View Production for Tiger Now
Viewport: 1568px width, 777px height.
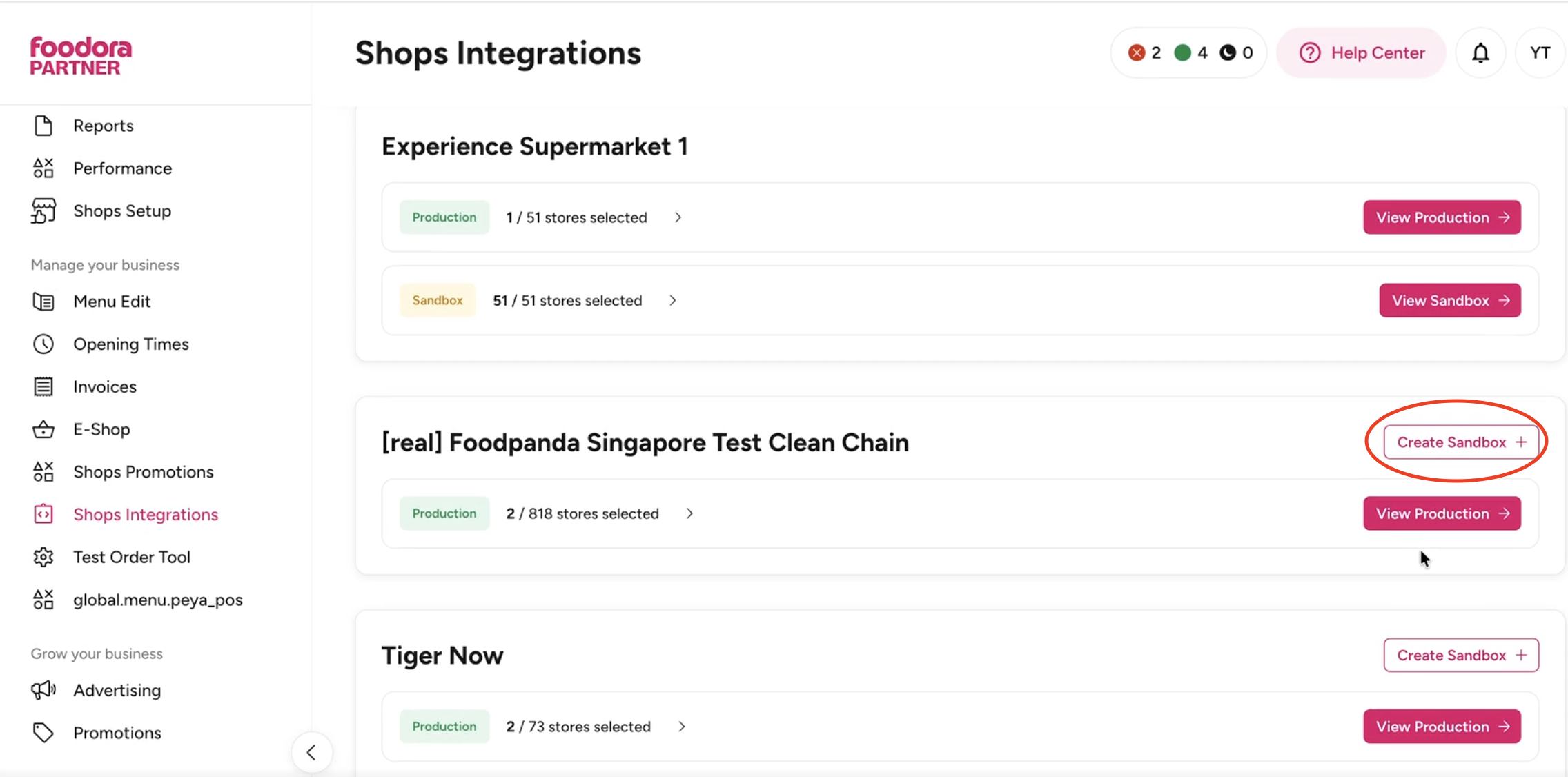pyautogui.click(x=1442, y=727)
